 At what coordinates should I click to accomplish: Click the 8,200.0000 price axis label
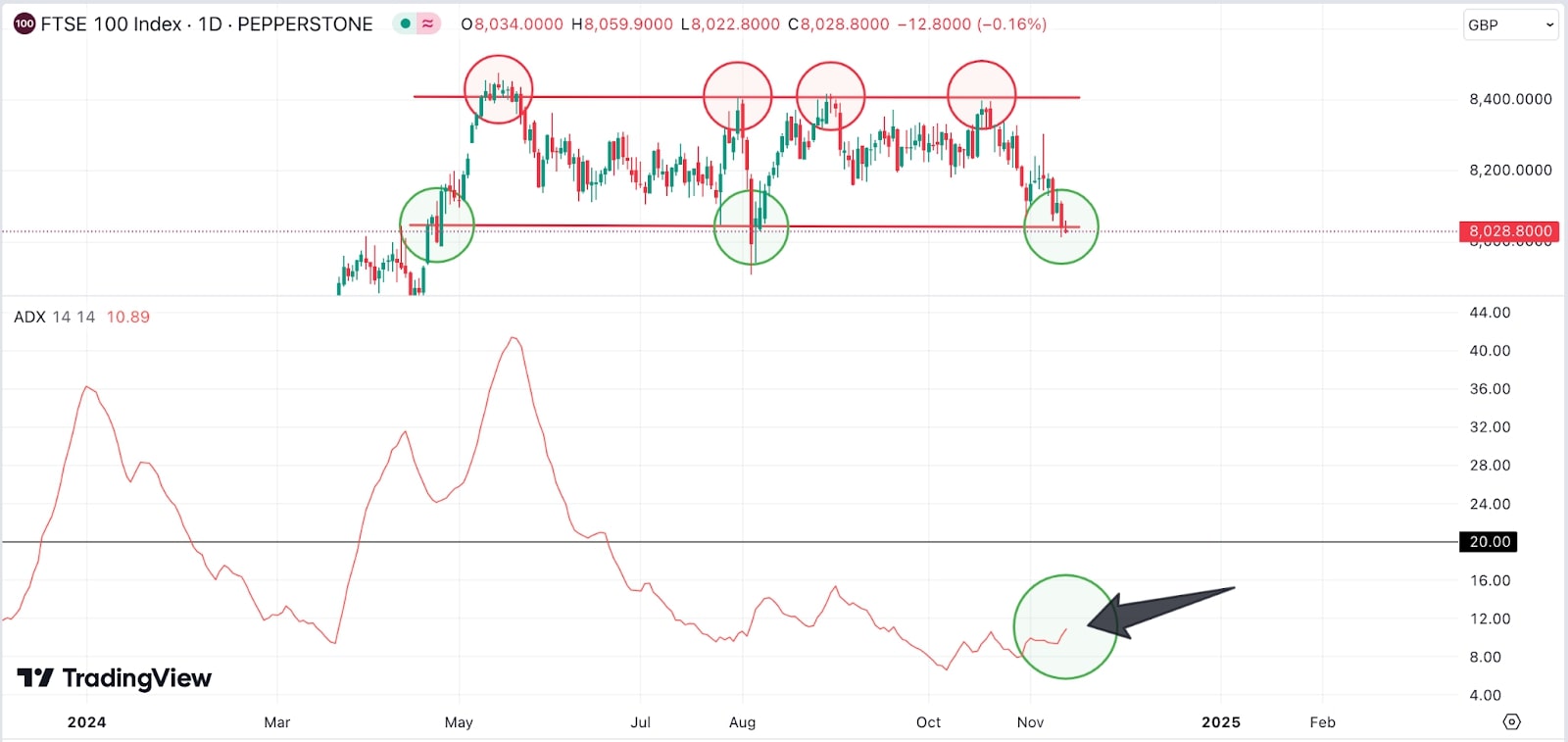(1510, 170)
